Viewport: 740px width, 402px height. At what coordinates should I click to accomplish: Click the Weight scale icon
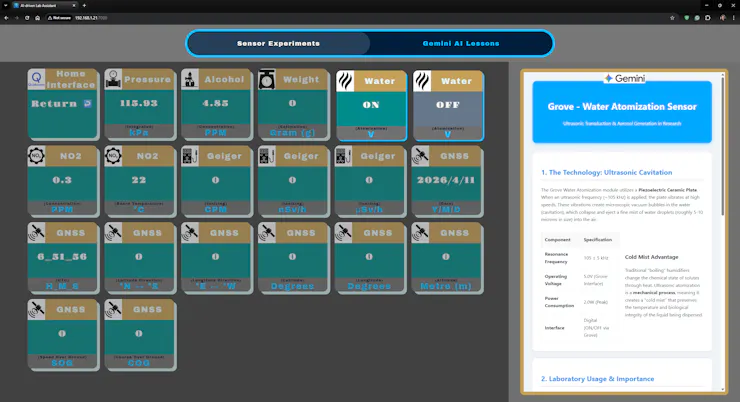pos(267,79)
